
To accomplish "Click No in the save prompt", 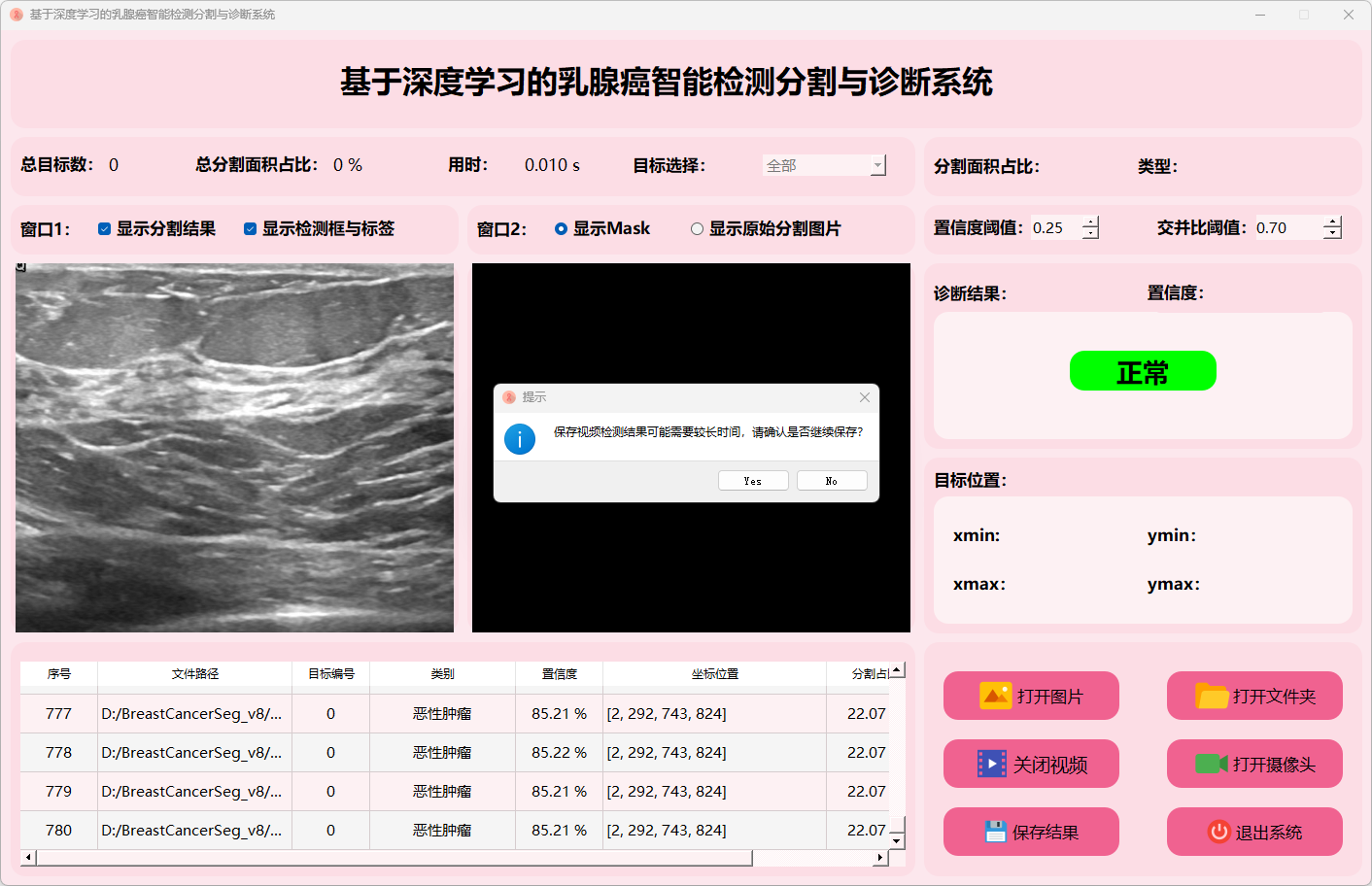I will 832,481.
